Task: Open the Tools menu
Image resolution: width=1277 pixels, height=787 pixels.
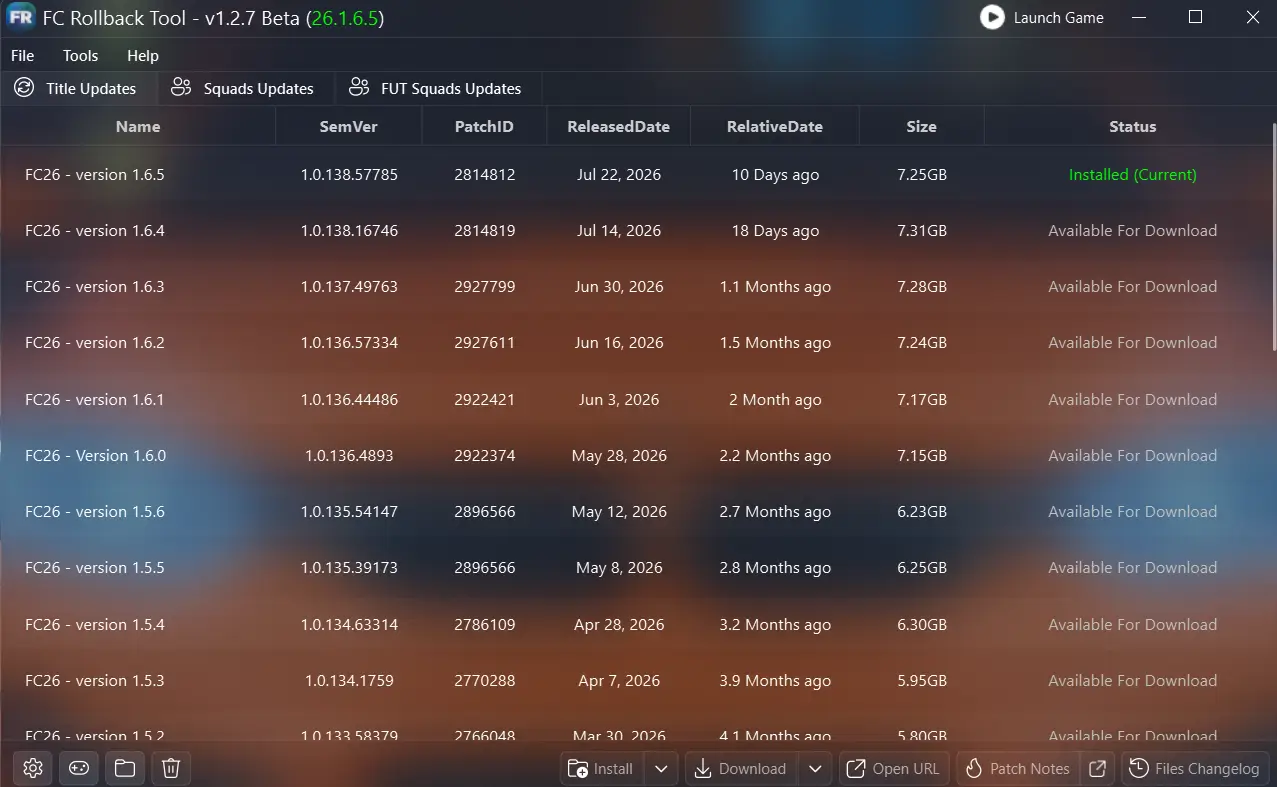Action: [x=81, y=56]
